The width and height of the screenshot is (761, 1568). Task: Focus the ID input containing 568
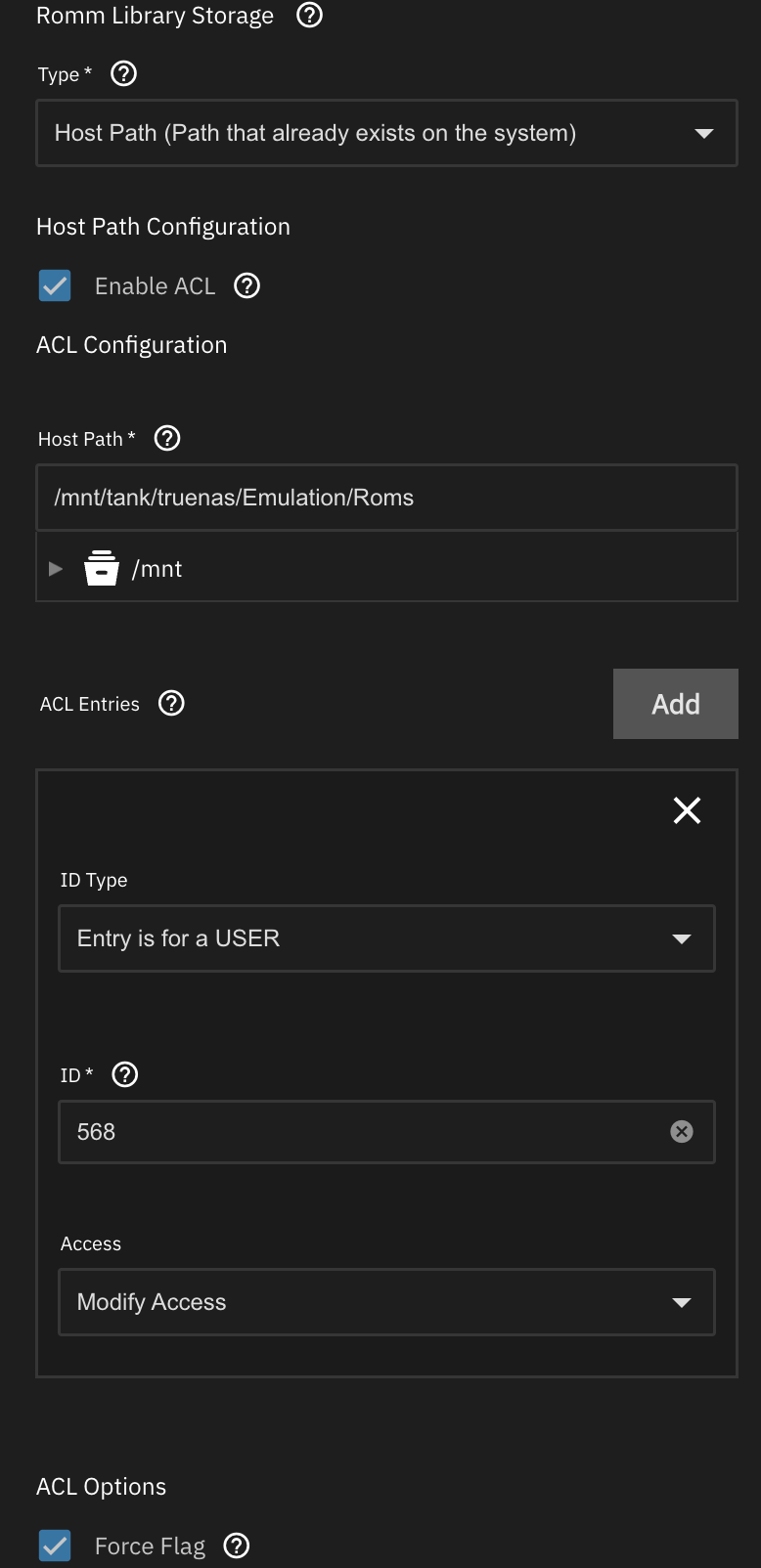362,1132
